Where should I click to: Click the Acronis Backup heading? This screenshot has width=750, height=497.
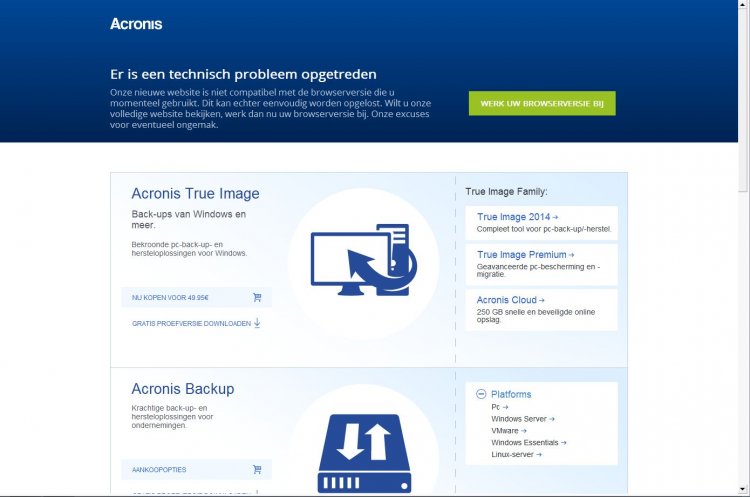[x=183, y=388]
